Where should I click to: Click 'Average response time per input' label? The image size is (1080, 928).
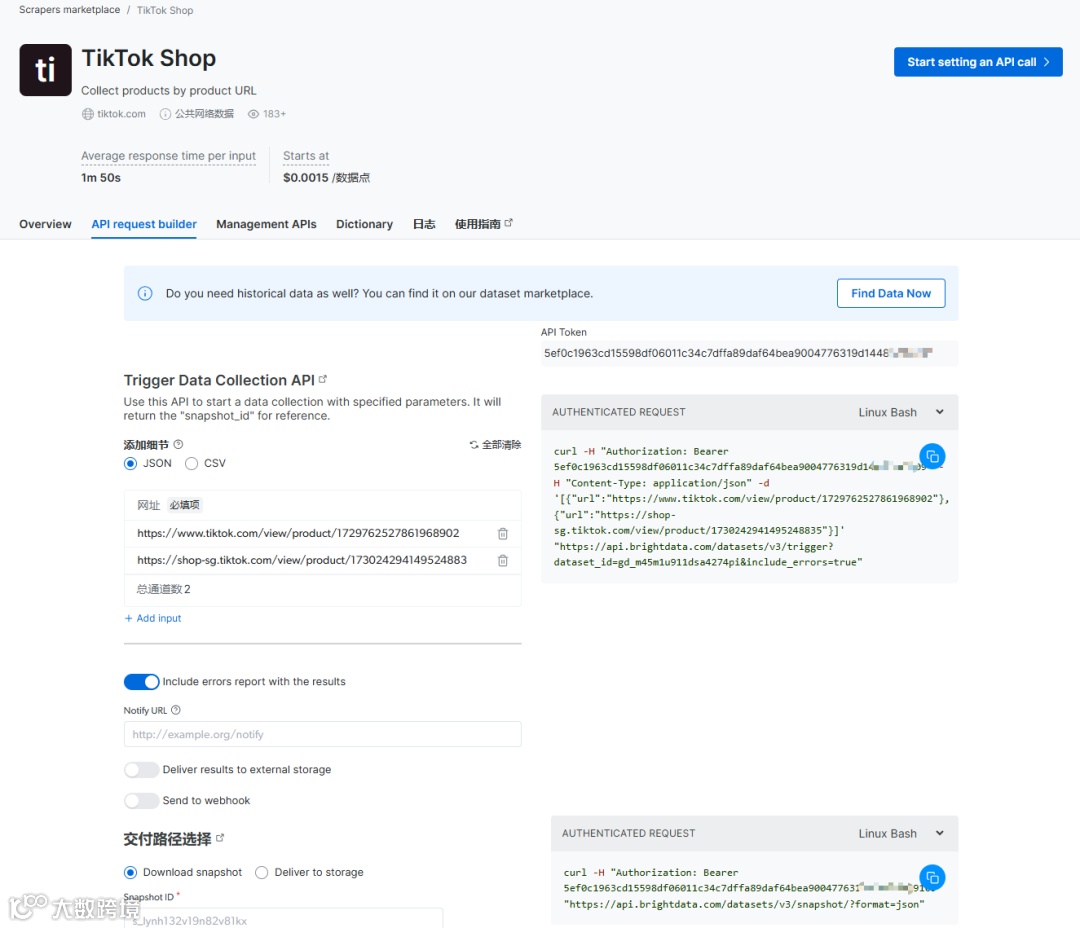168,156
